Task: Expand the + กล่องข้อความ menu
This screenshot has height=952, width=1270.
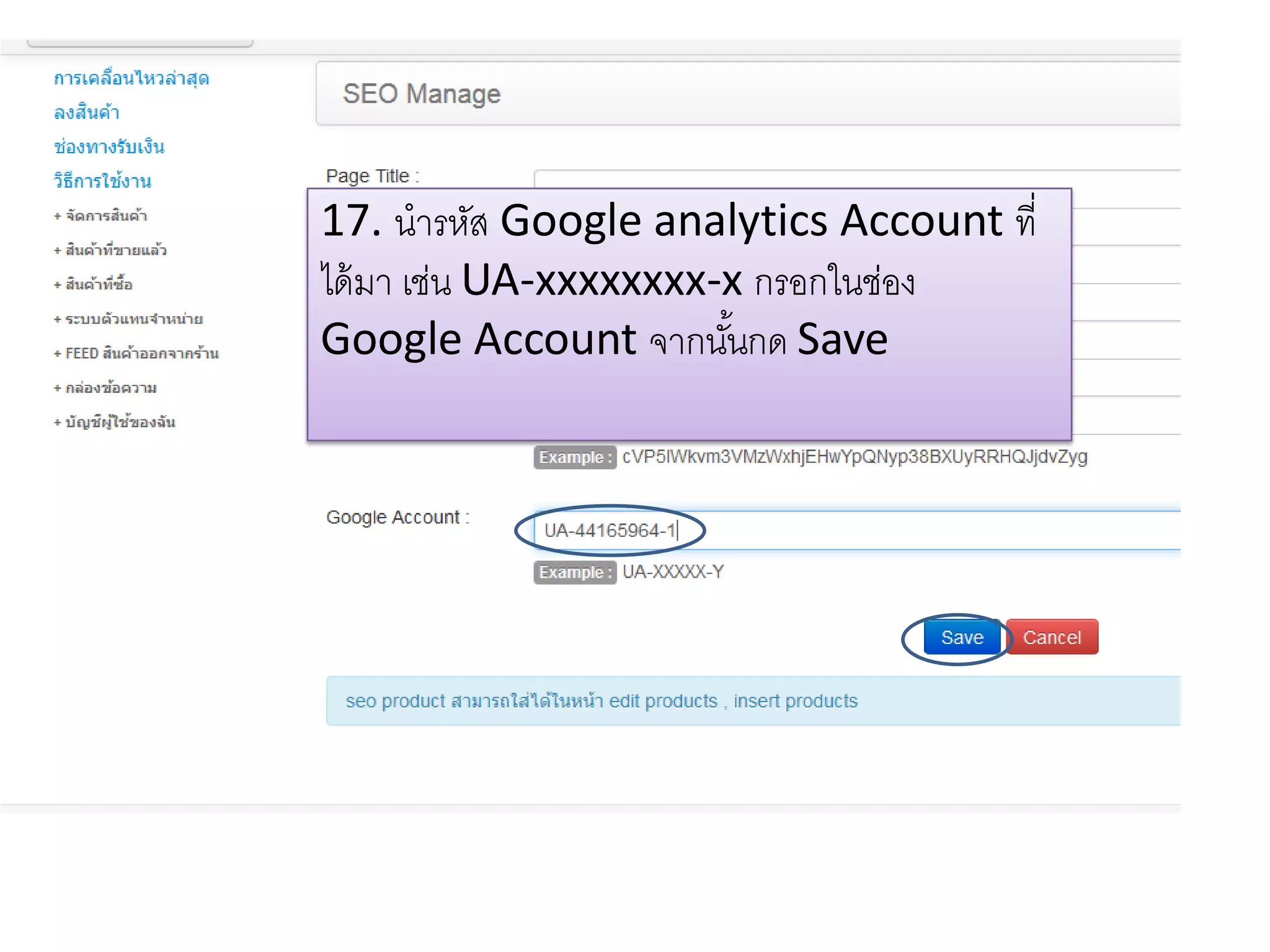Action: [105, 388]
